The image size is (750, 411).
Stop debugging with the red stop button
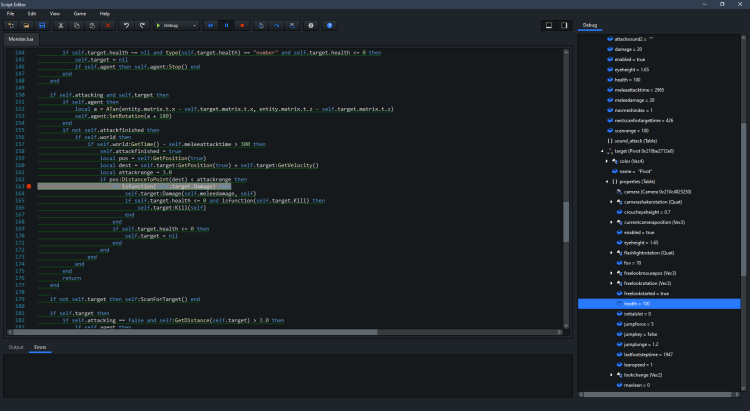[x=243, y=24]
